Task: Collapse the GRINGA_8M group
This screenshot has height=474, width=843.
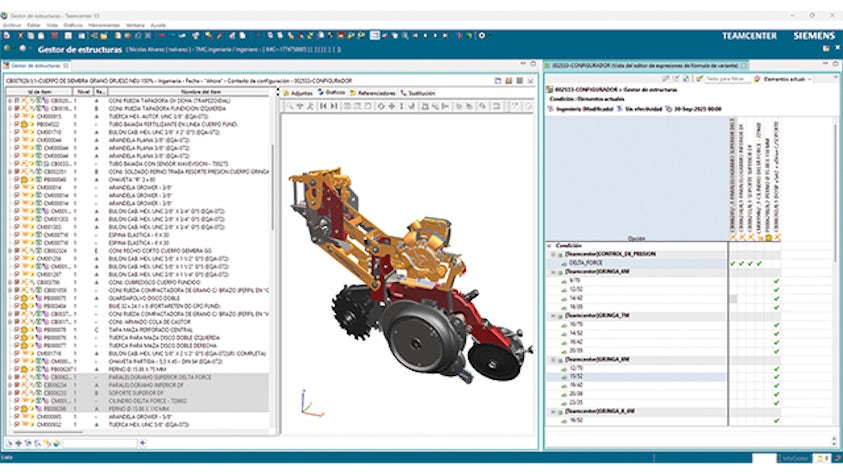Action: 553,360
